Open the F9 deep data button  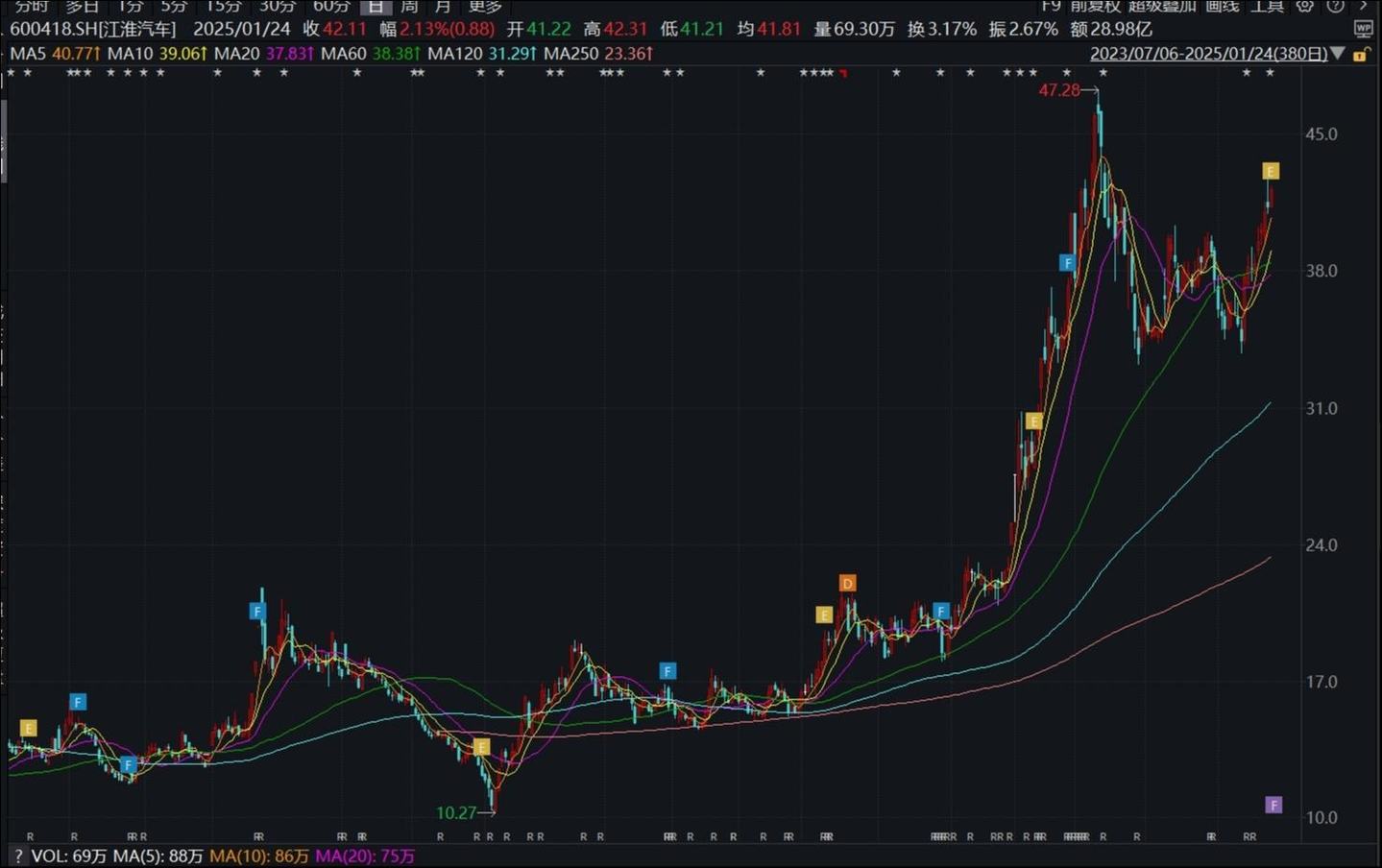(x=1051, y=6)
